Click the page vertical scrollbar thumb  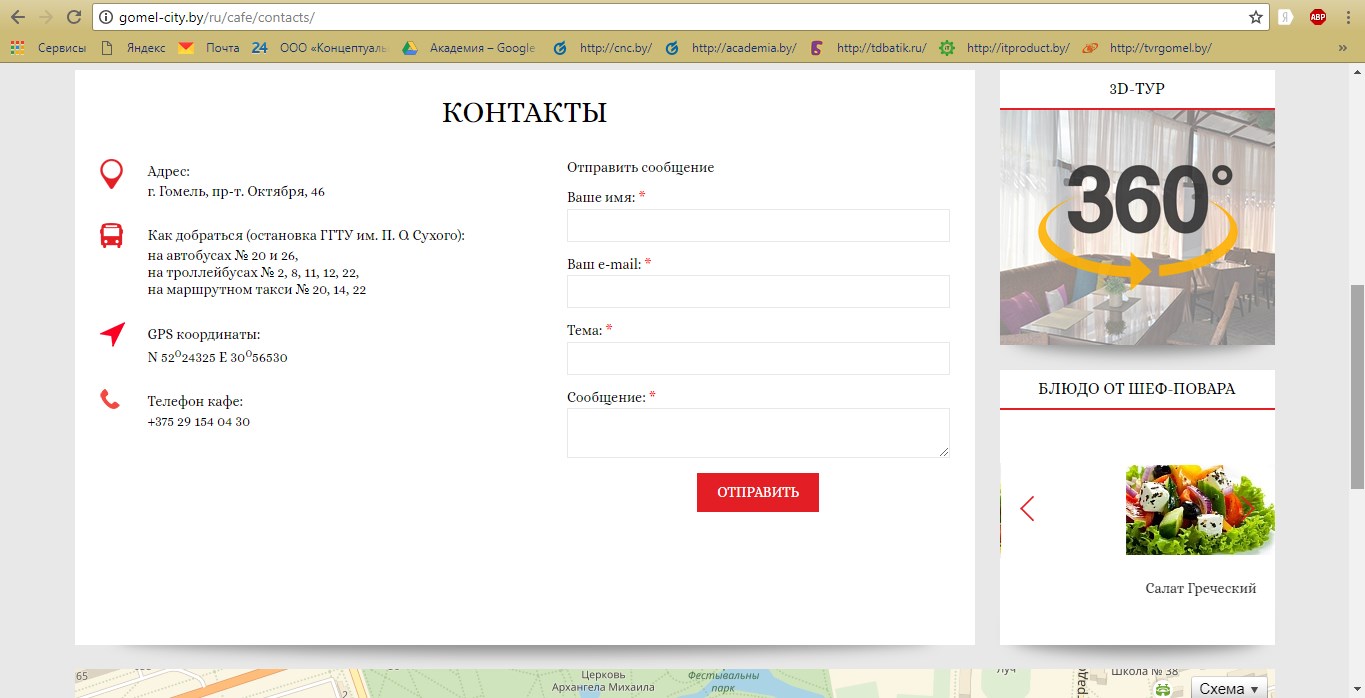(1357, 385)
